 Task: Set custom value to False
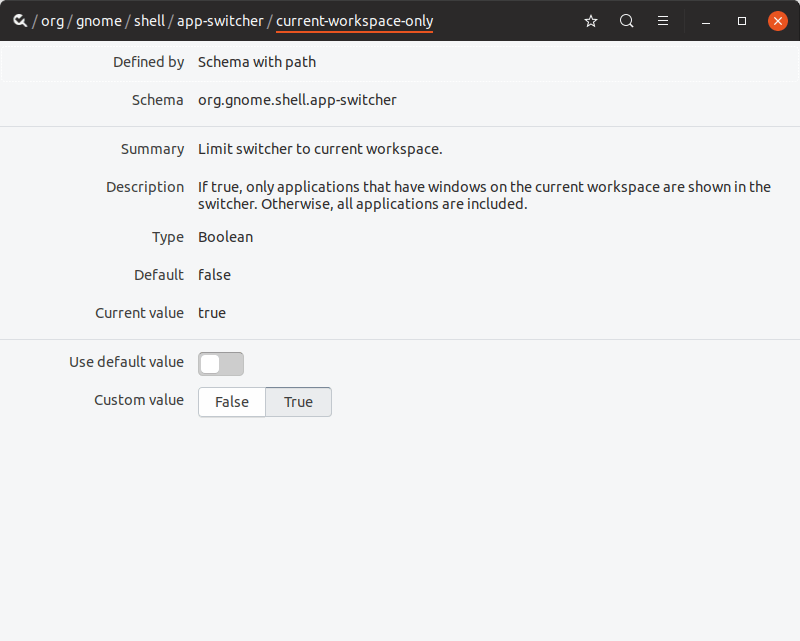(x=232, y=402)
